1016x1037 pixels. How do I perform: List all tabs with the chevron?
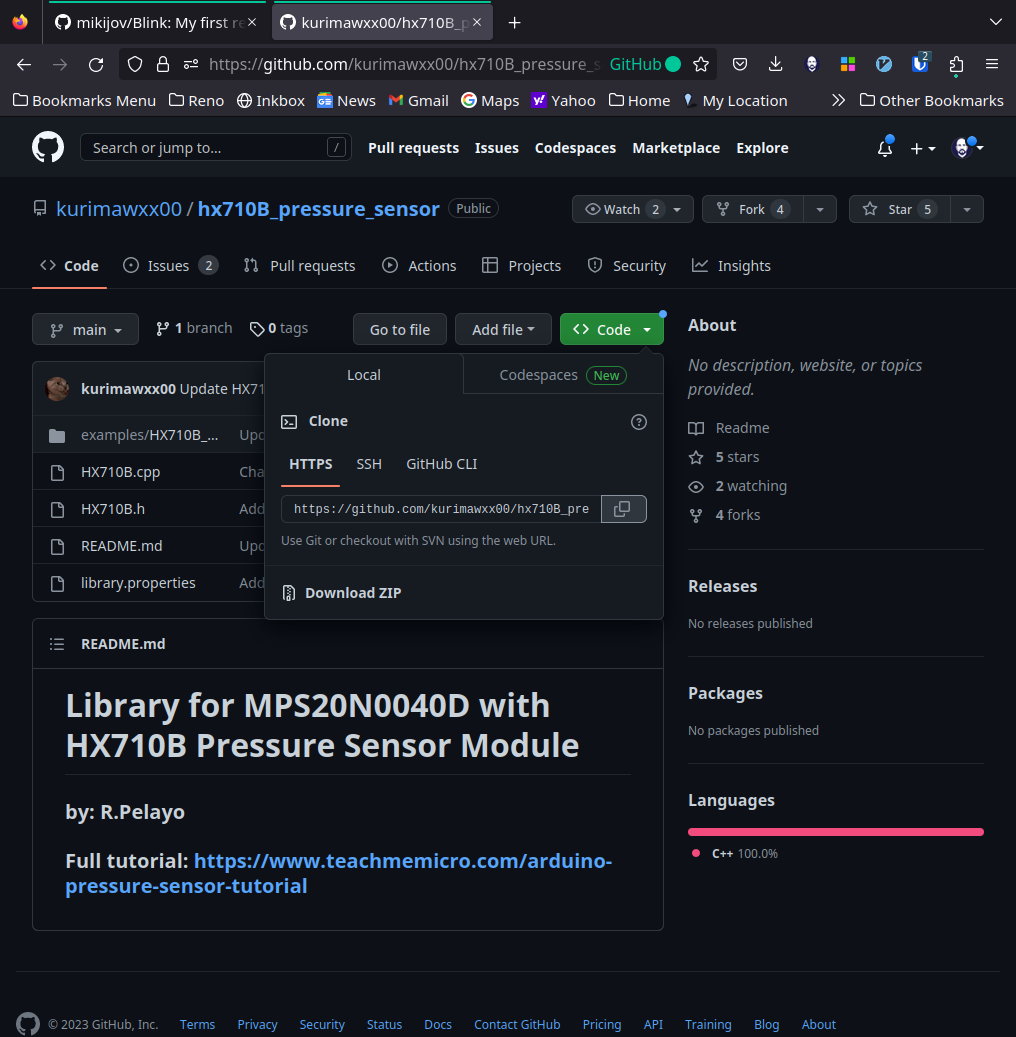(x=995, y=22)
